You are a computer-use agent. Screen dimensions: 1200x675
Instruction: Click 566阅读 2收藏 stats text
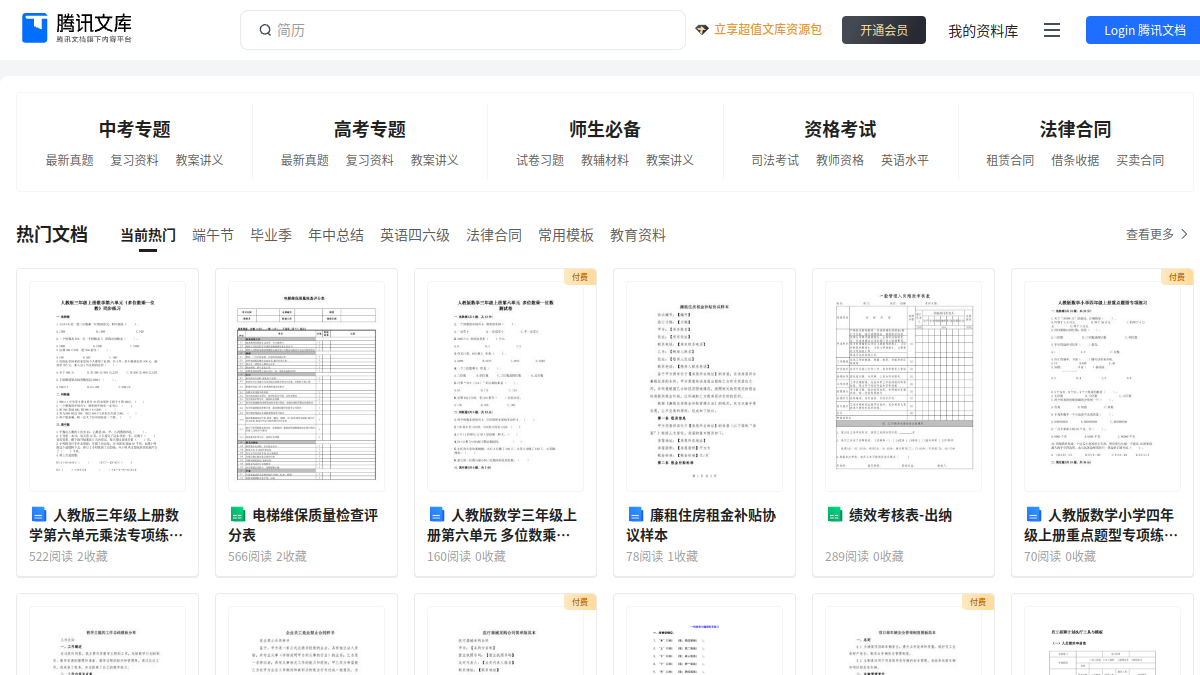pyautogui.click(x=267, y=556)
